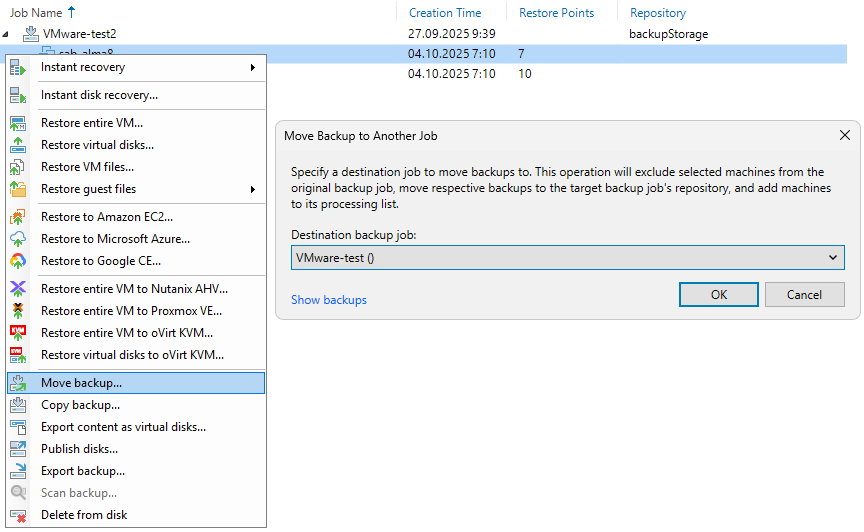Image resolution: width=864 pixels, height=532 pixels.
Task: Choose Restore entire VM to oVirt KVM
Action: click(136, 333)
